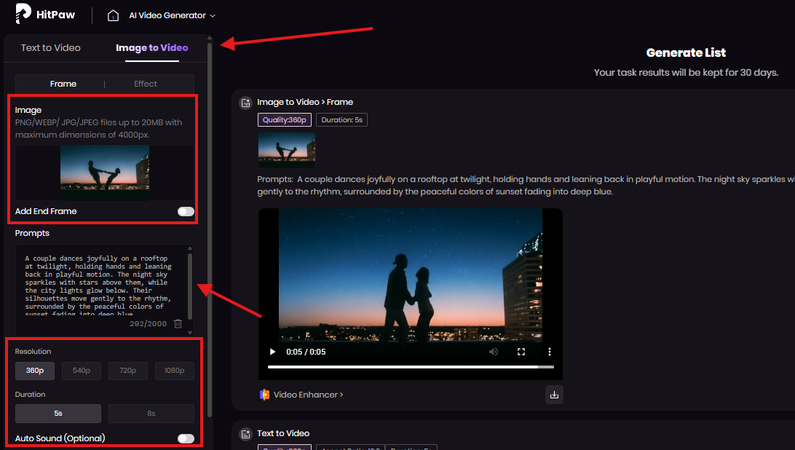
Task: Click the HitPaw logo
Action: [45, 14]
